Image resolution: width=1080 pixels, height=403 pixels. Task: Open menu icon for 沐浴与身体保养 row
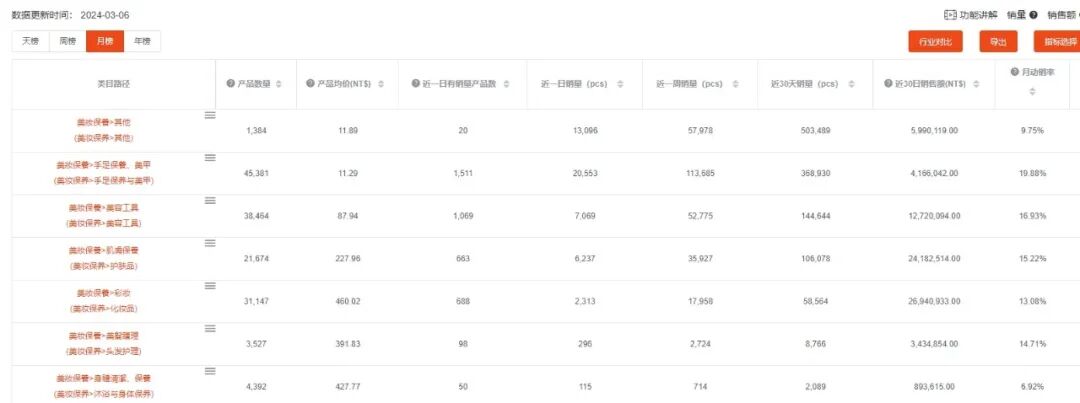point(210,371)
